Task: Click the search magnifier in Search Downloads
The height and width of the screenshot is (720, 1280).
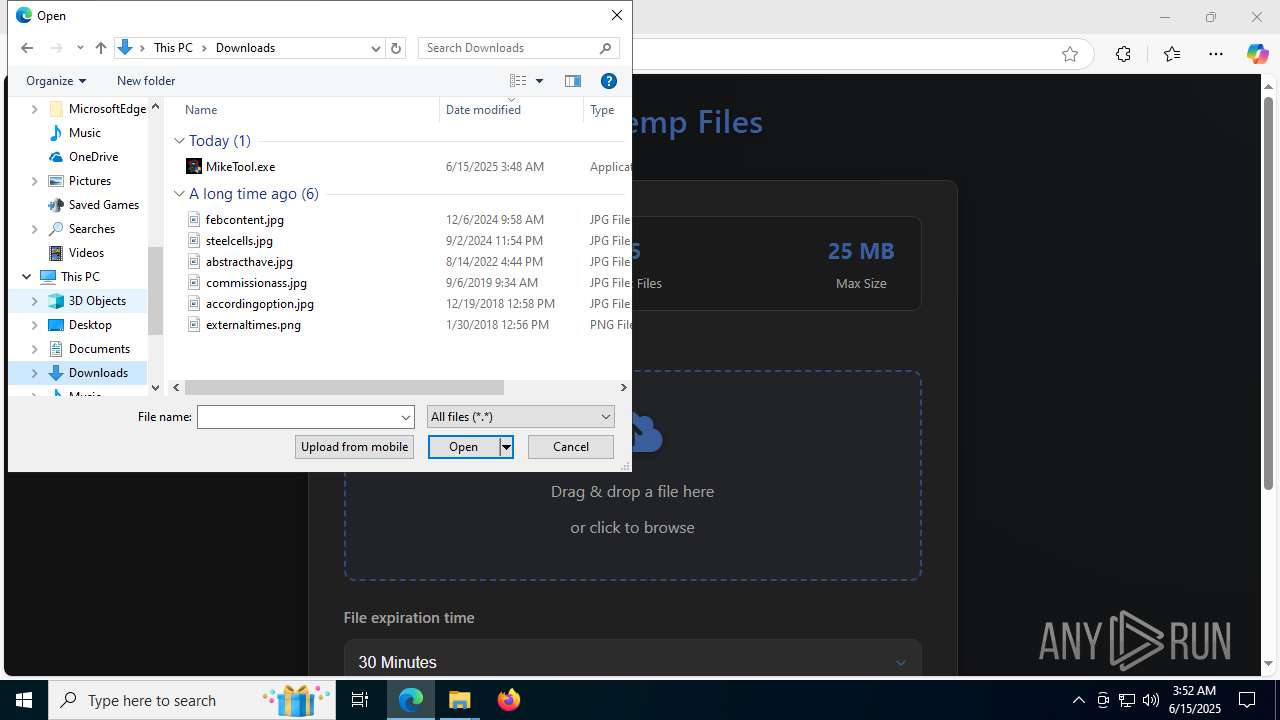Action: (606, 48)
